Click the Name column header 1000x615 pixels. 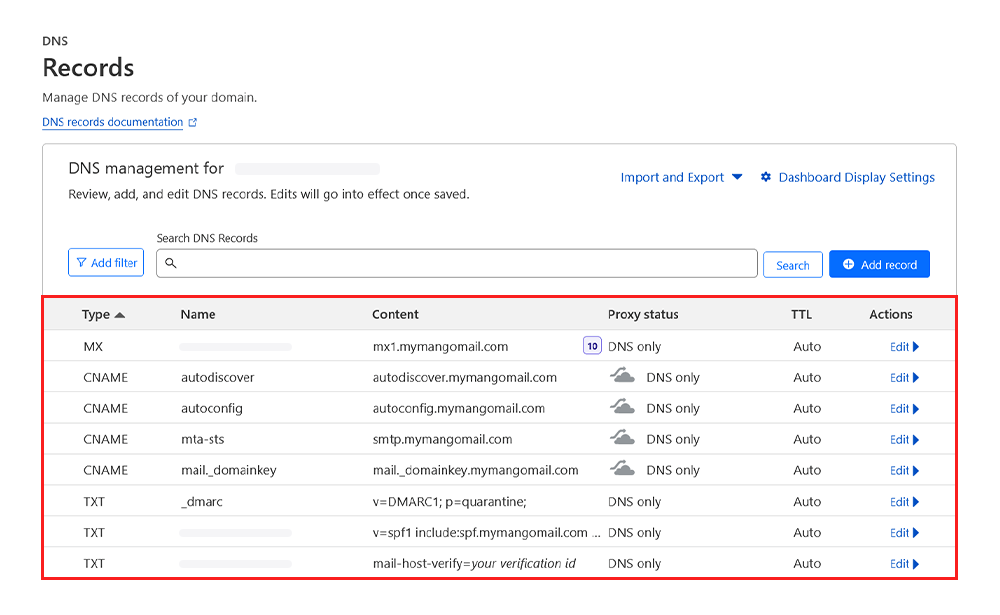[198, 315]
